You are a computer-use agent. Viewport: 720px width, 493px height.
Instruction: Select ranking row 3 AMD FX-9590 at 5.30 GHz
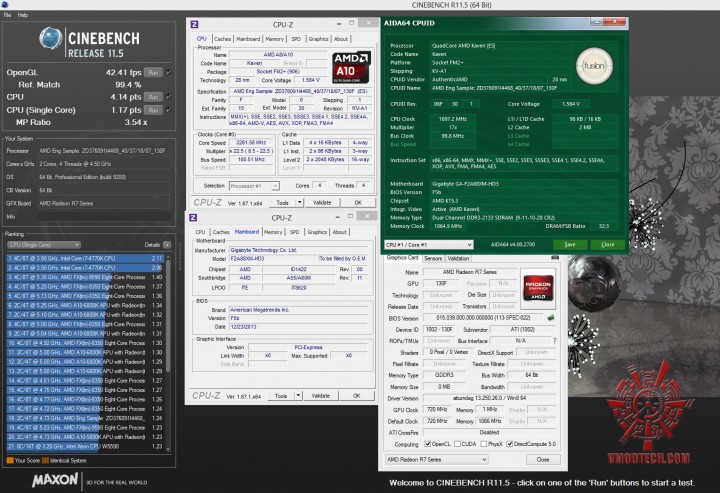85,277
